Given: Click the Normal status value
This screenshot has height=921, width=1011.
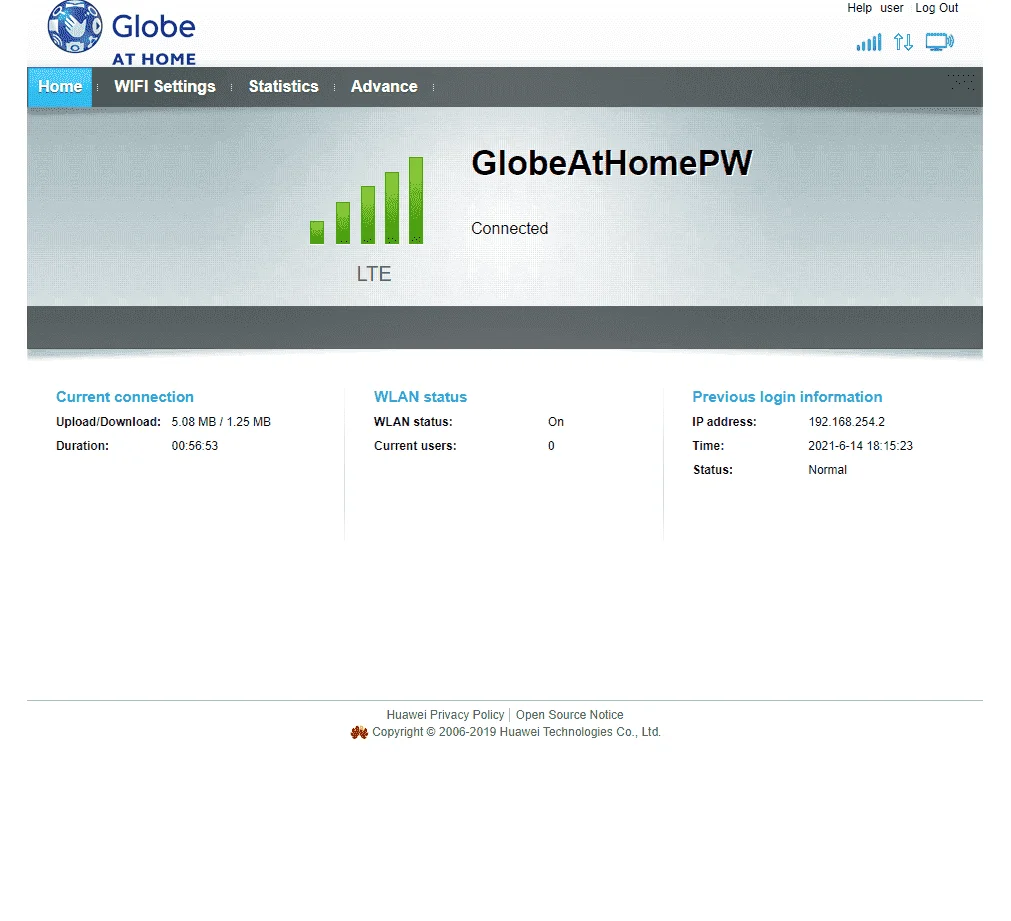Looking at the screenshot, I should click(827, 470).
